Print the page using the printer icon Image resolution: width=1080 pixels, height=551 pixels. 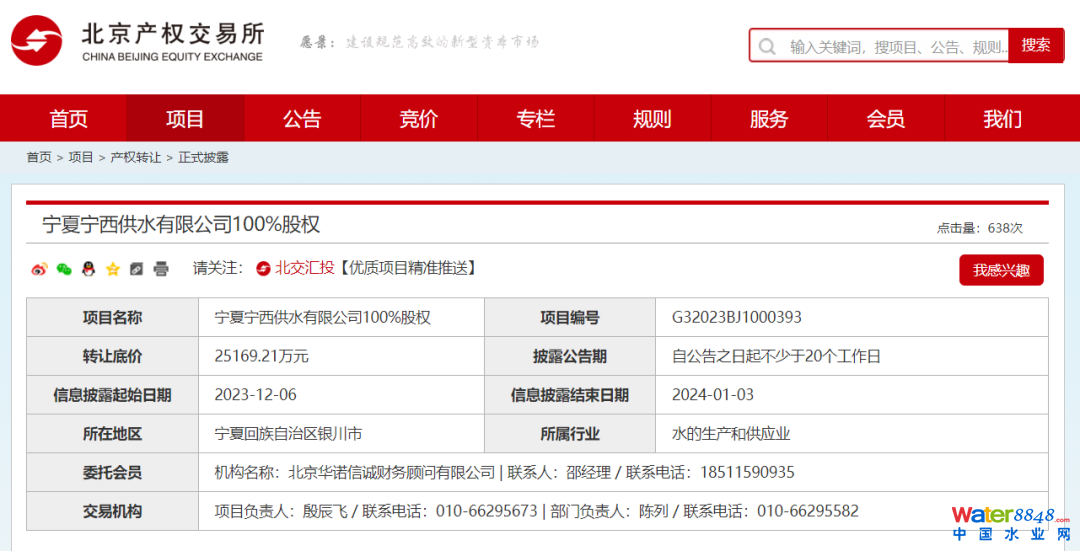(x=161, y=269)
